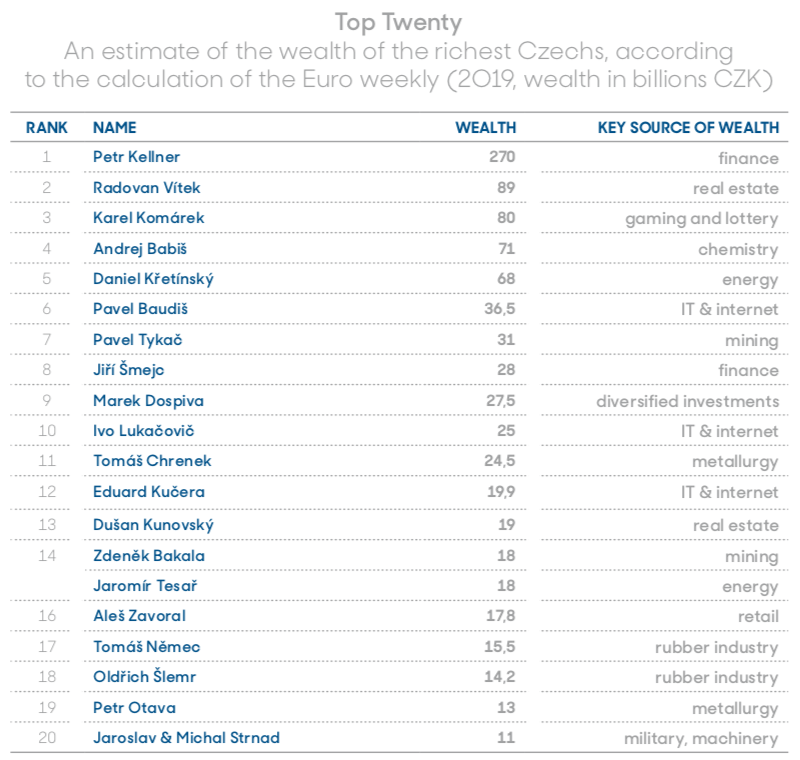The height and width of the screenshot is (760, 800).
Task: Select the name Radovan Vítek
Action: point(146,188)
